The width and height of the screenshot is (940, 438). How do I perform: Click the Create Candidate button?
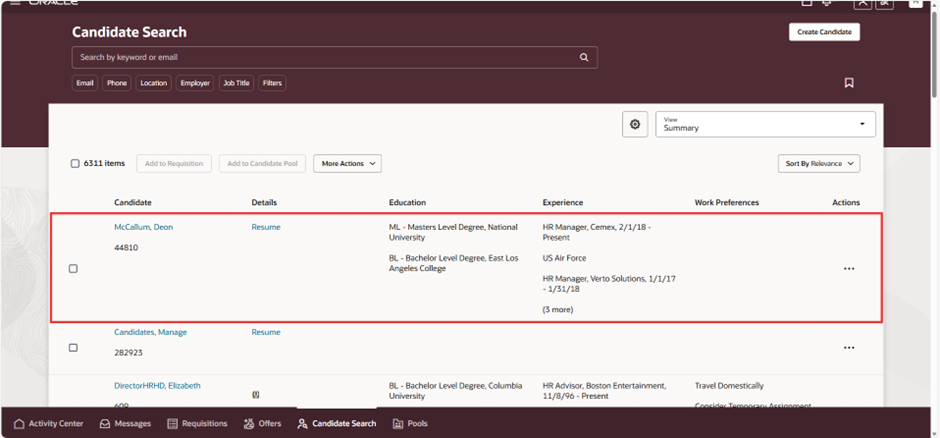(824, 32)
